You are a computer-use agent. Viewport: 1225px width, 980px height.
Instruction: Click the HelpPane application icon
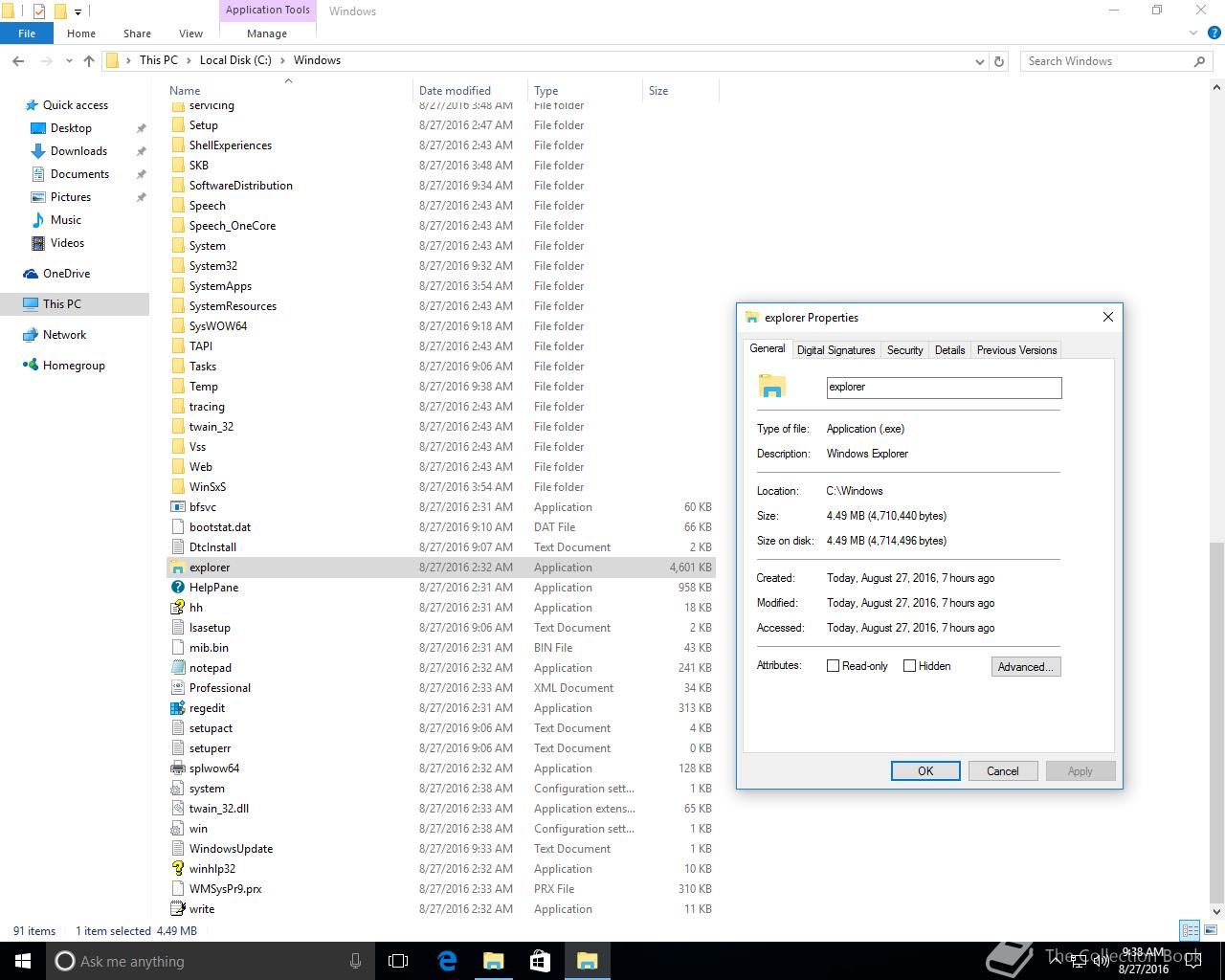(x=177, y=588)
